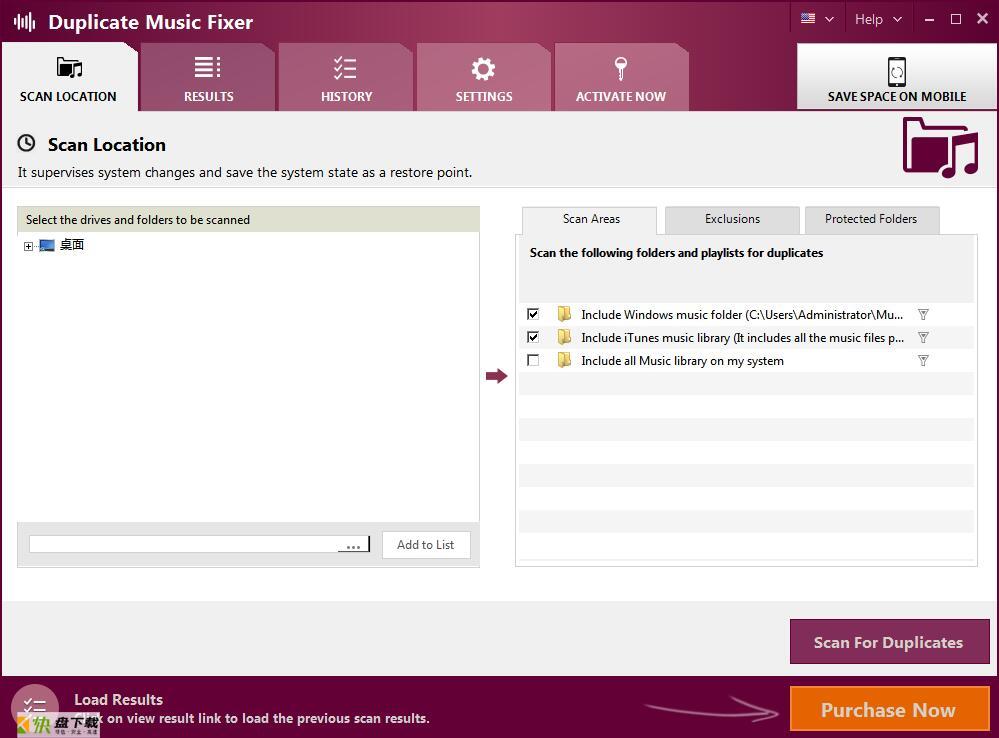Viewport: 999px width, 738px height.
Task: Click folder icon beside all Music library
Action: [x=564, y=360]
